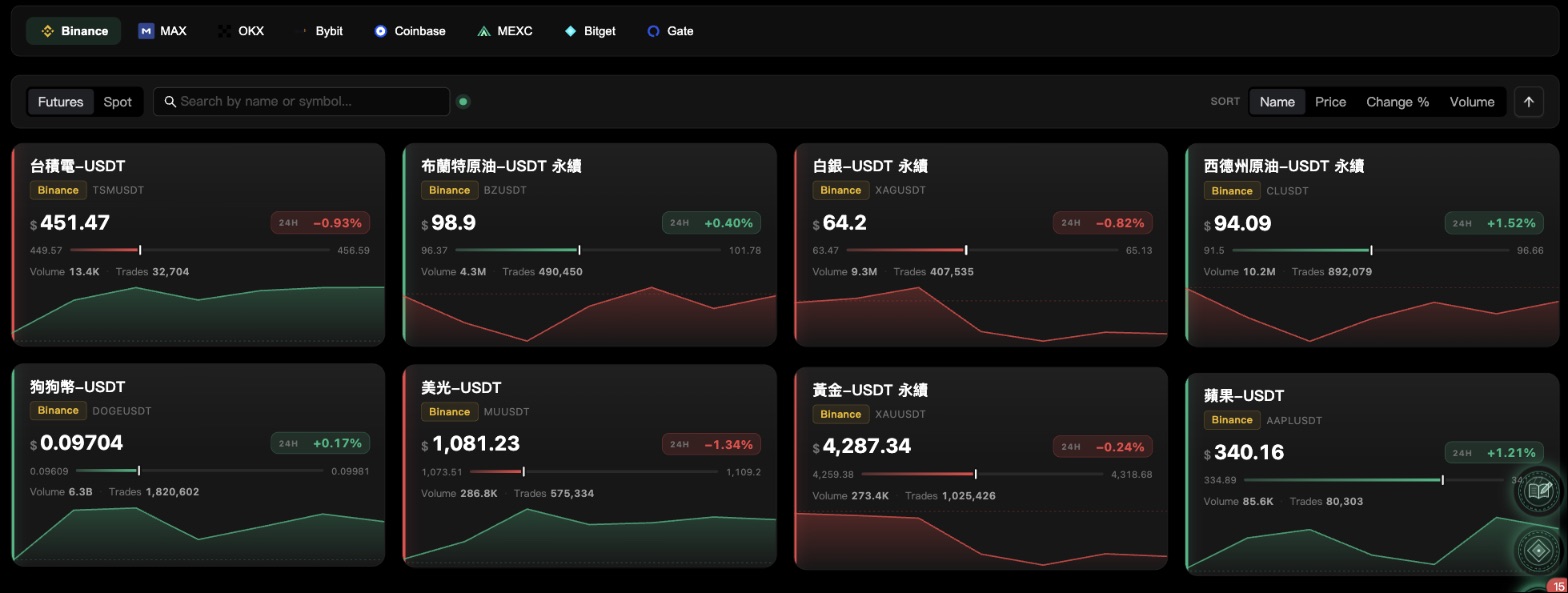This screenshot has width=1568, height=593.
Task: Sort the market list by Price
Action: pos(1330,102)
